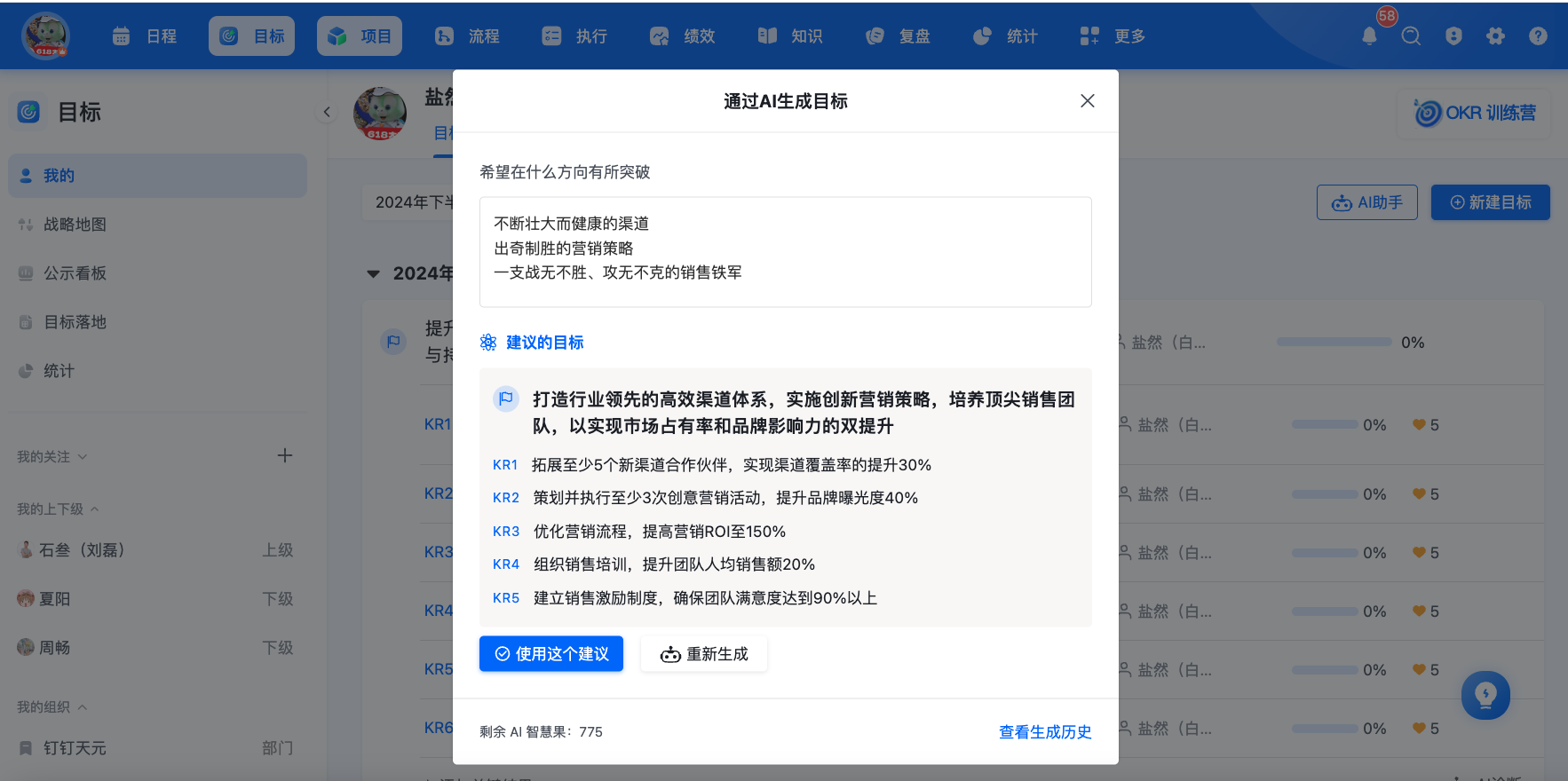
Task: Click the search magnifier icon in header
Action: click(x=1411, y=36)
